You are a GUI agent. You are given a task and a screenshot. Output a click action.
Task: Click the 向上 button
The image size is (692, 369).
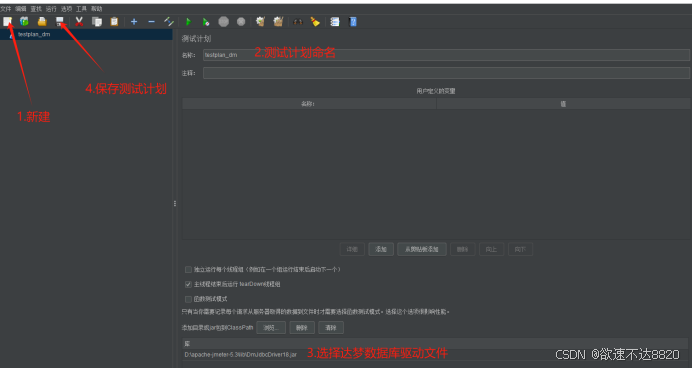(492, 249)
